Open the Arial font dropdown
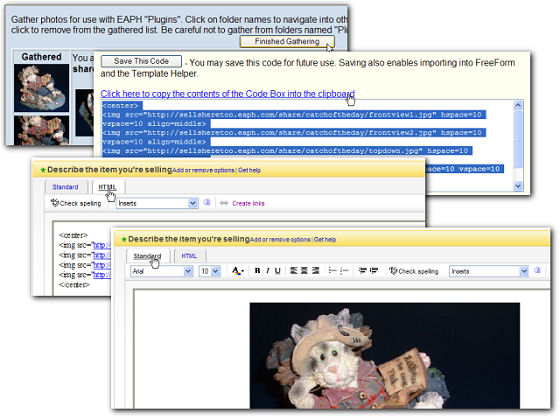This screenshot has width=560, height=420. 162,271
